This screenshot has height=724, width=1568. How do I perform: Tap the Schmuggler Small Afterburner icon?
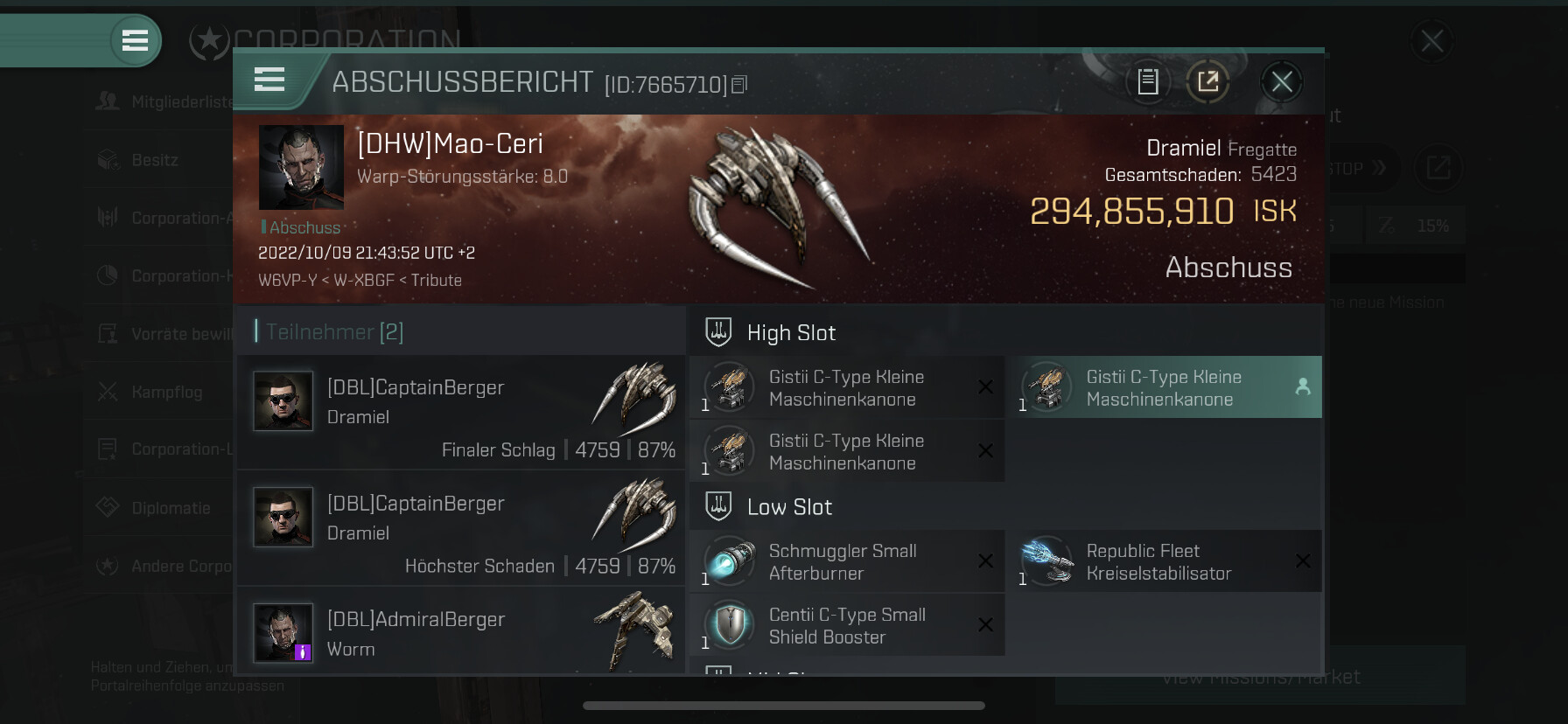[x=730, y=560]
